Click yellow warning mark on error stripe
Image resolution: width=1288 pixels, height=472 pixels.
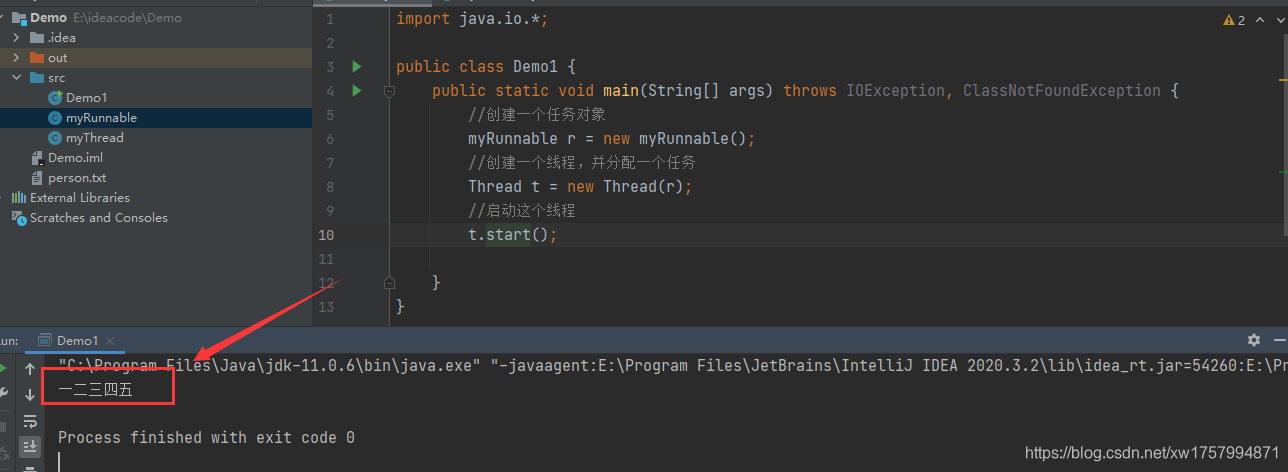1283,81
